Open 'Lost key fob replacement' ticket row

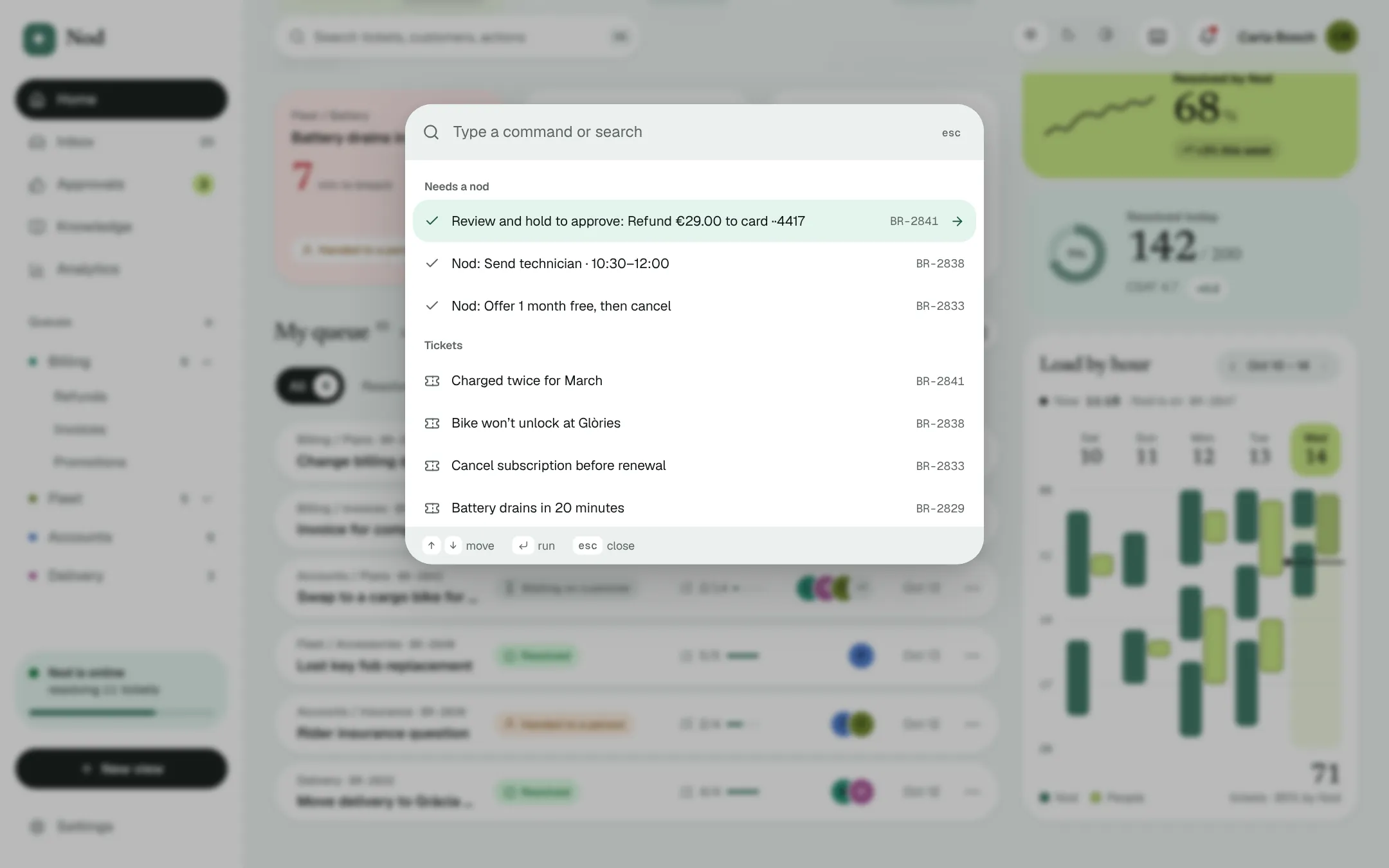tap(636, 656)
